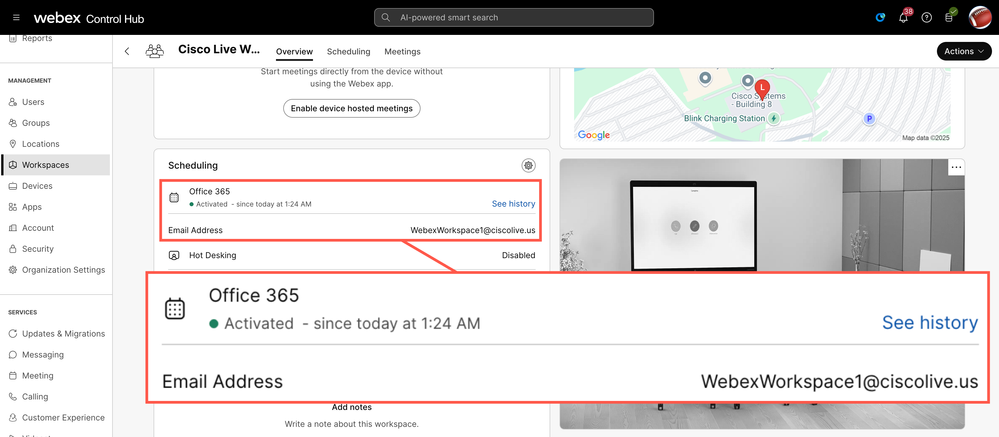The width and height of the screenshot is (999, 437).
Task: Switch to the Overview tab
Action: click(294, 52)
